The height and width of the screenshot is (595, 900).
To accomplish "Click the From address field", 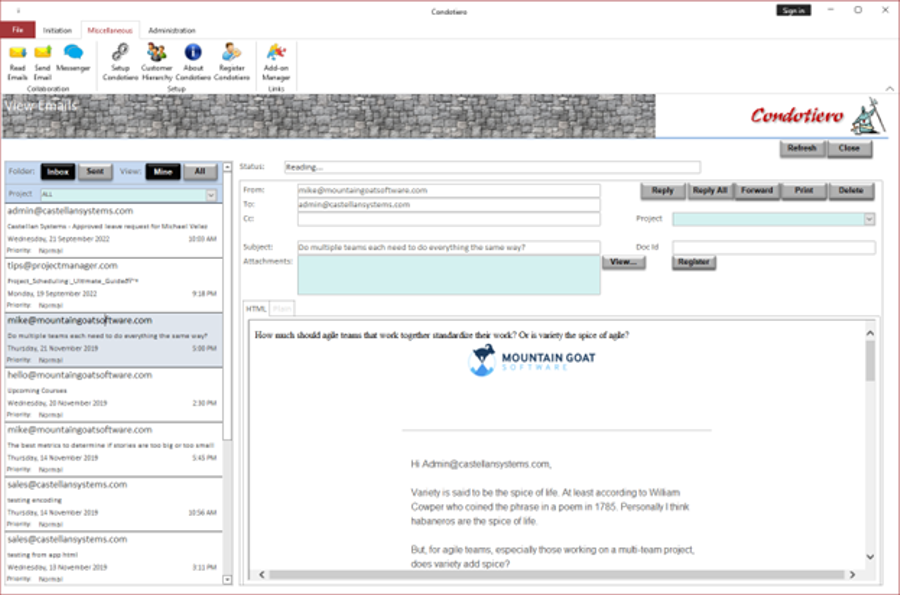I will 448,190.
